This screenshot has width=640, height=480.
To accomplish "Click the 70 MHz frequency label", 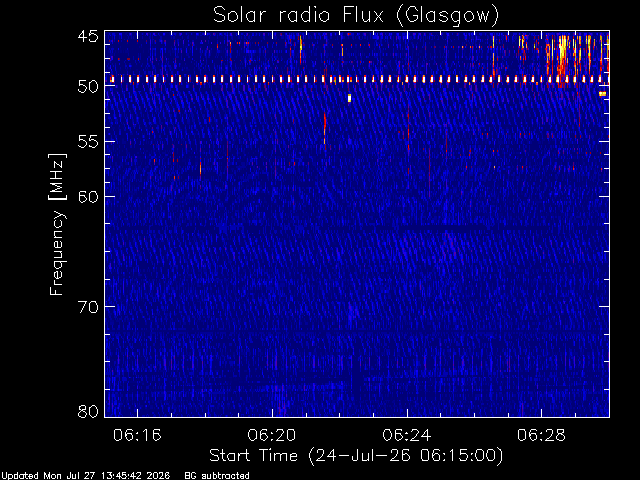I will (88, 307).
